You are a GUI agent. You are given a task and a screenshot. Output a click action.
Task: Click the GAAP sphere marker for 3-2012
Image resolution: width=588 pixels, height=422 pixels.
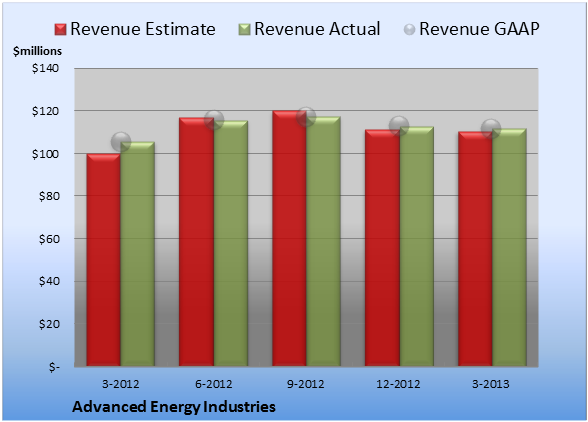pos(121,142)
